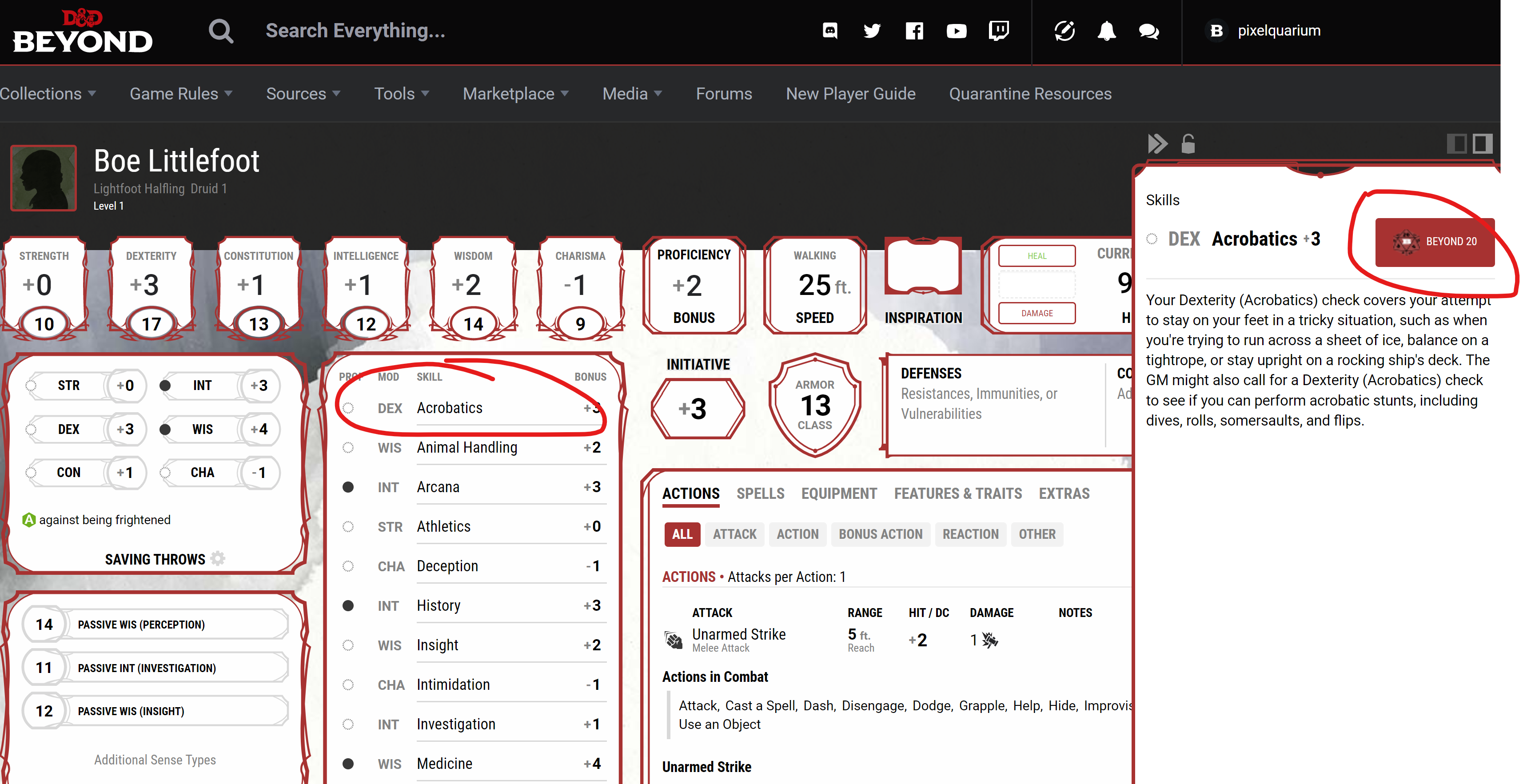Screen dimensions: 1523x784
Task: Toggle Medicine skill proficiency dot
Action: (348, 764)
